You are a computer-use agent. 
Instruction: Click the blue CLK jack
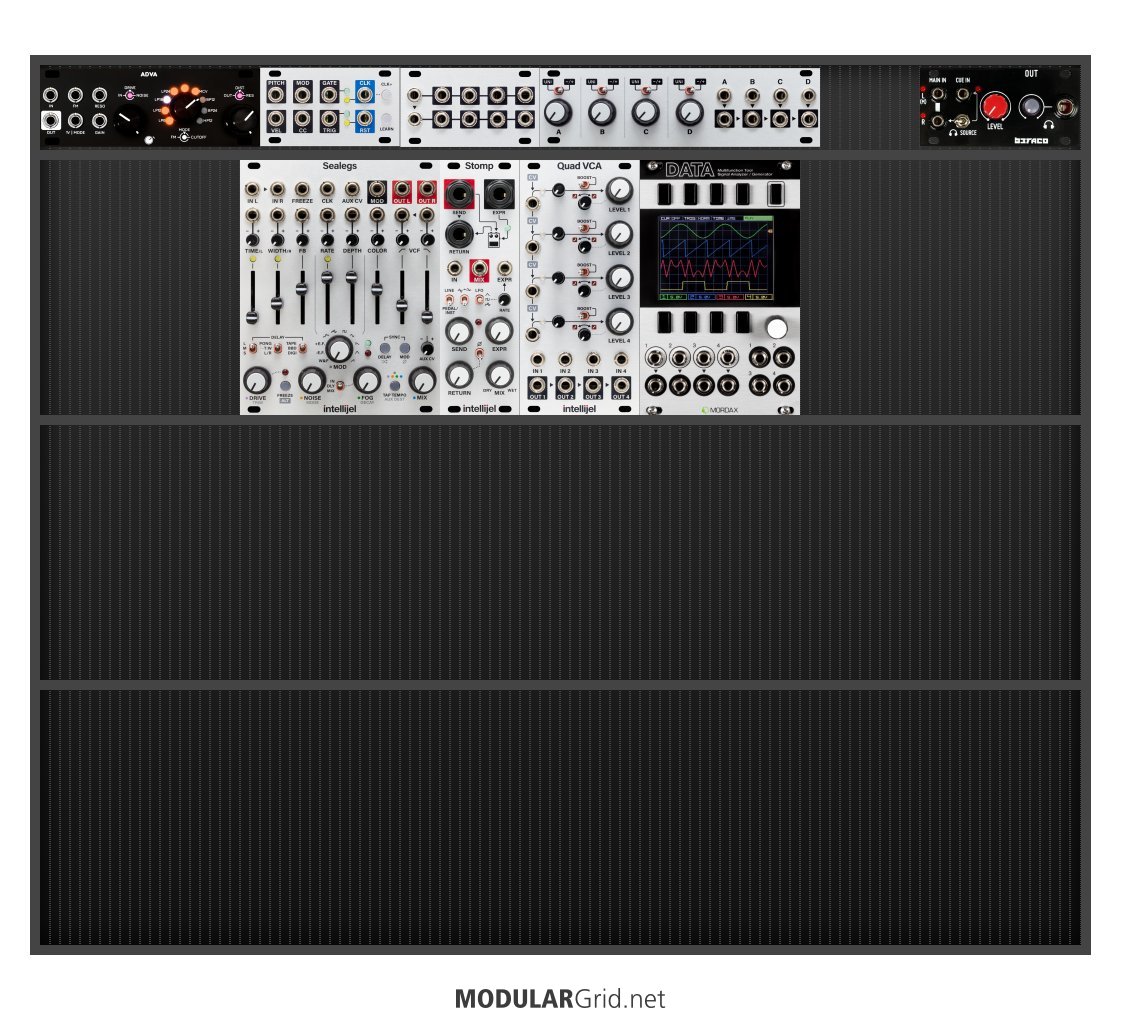pos(365,94)
